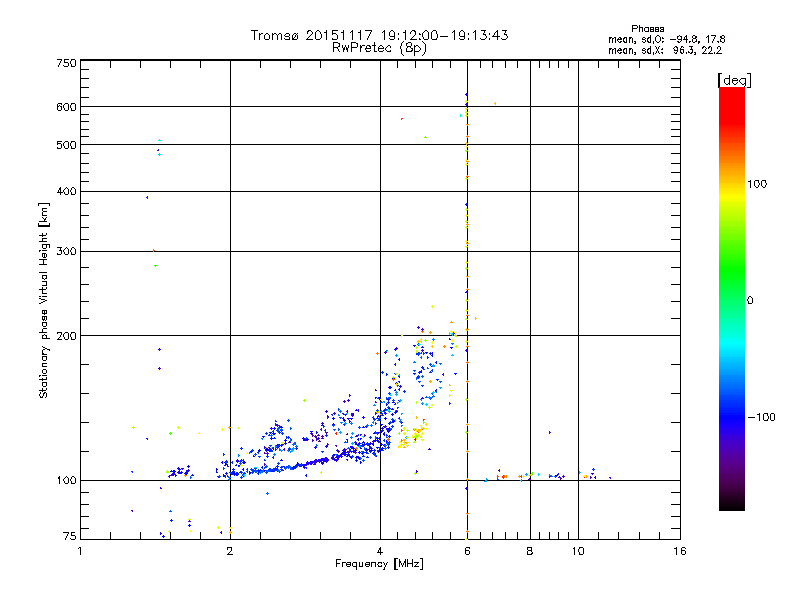Click the y-axis tick label '300'
800x600 pixels.
point(66,252)
